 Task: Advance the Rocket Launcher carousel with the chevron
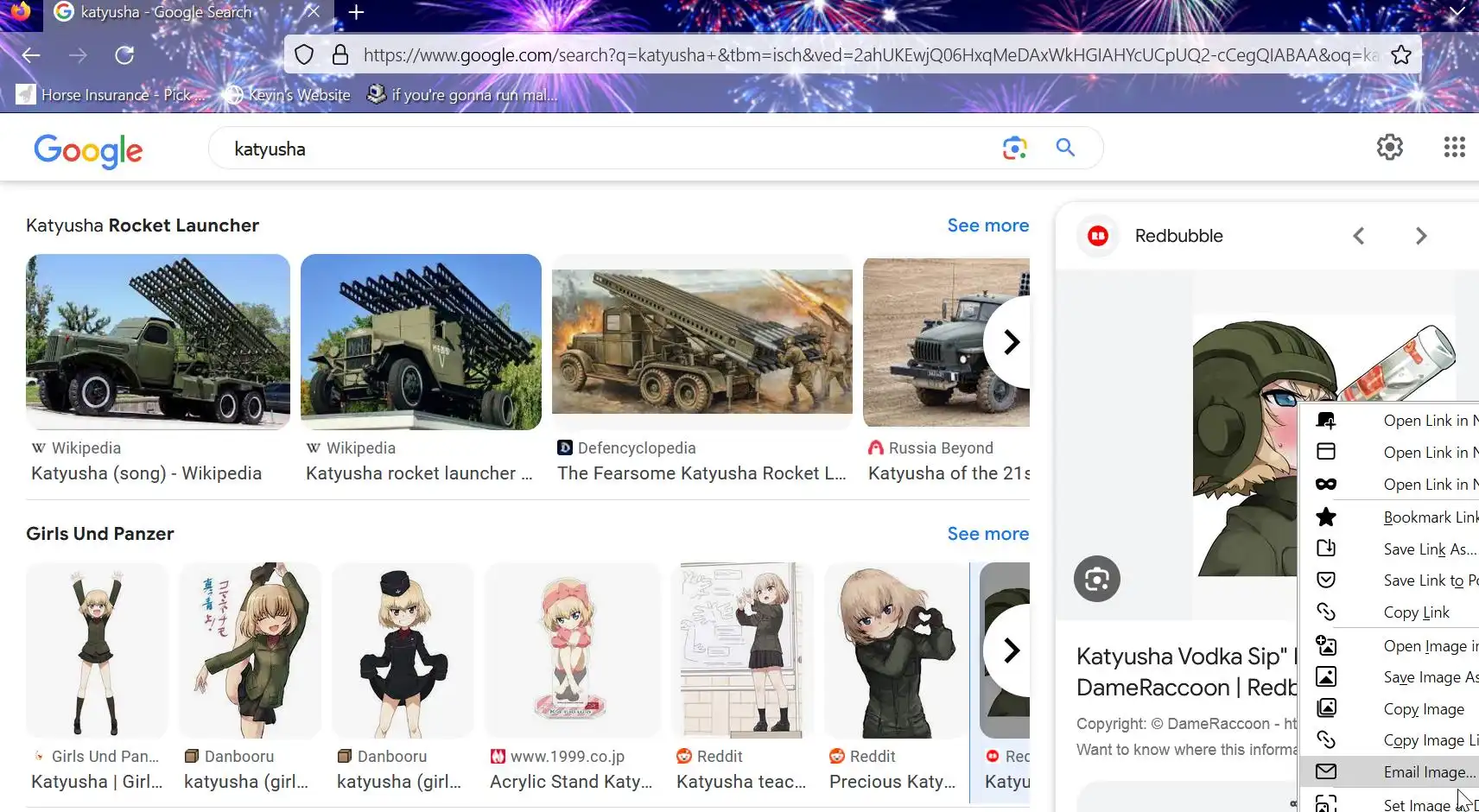click(x=1011, y=342)
